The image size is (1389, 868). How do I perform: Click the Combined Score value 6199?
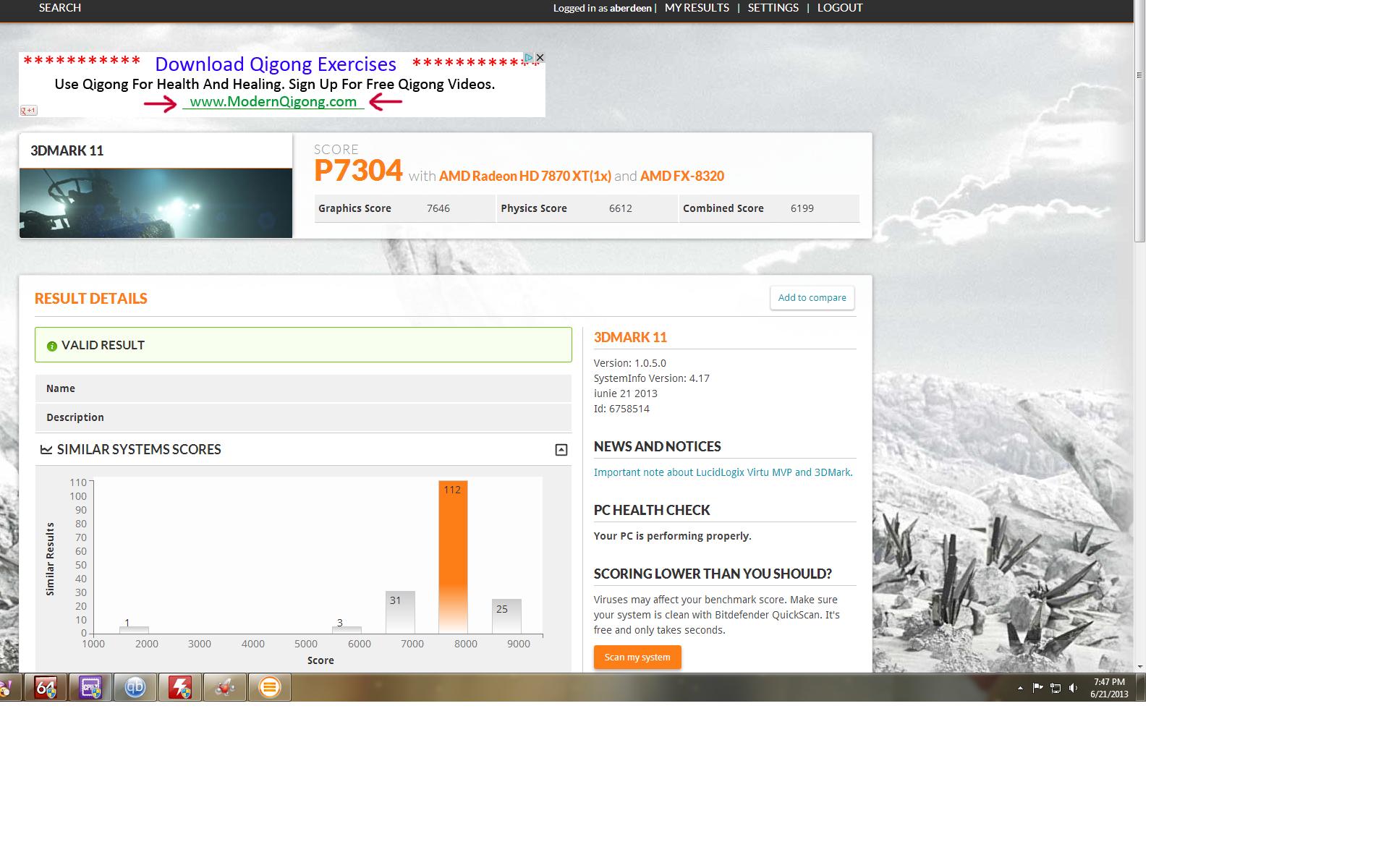[802, 208]
